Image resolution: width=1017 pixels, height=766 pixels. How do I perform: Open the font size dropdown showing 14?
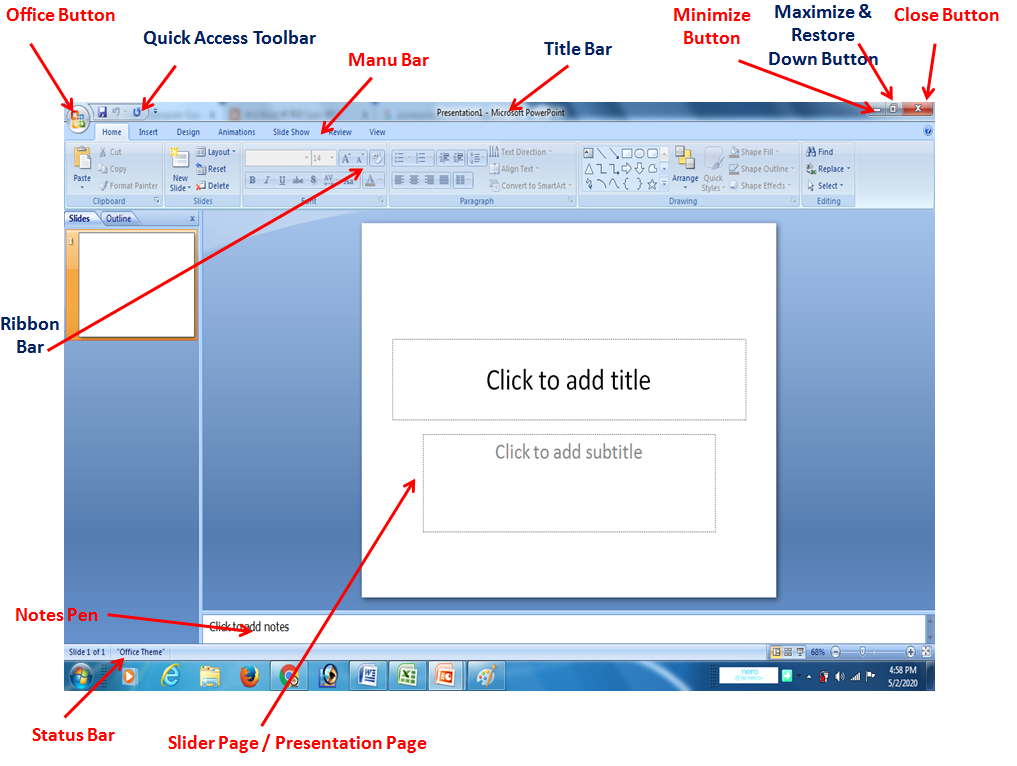(322, 158)
